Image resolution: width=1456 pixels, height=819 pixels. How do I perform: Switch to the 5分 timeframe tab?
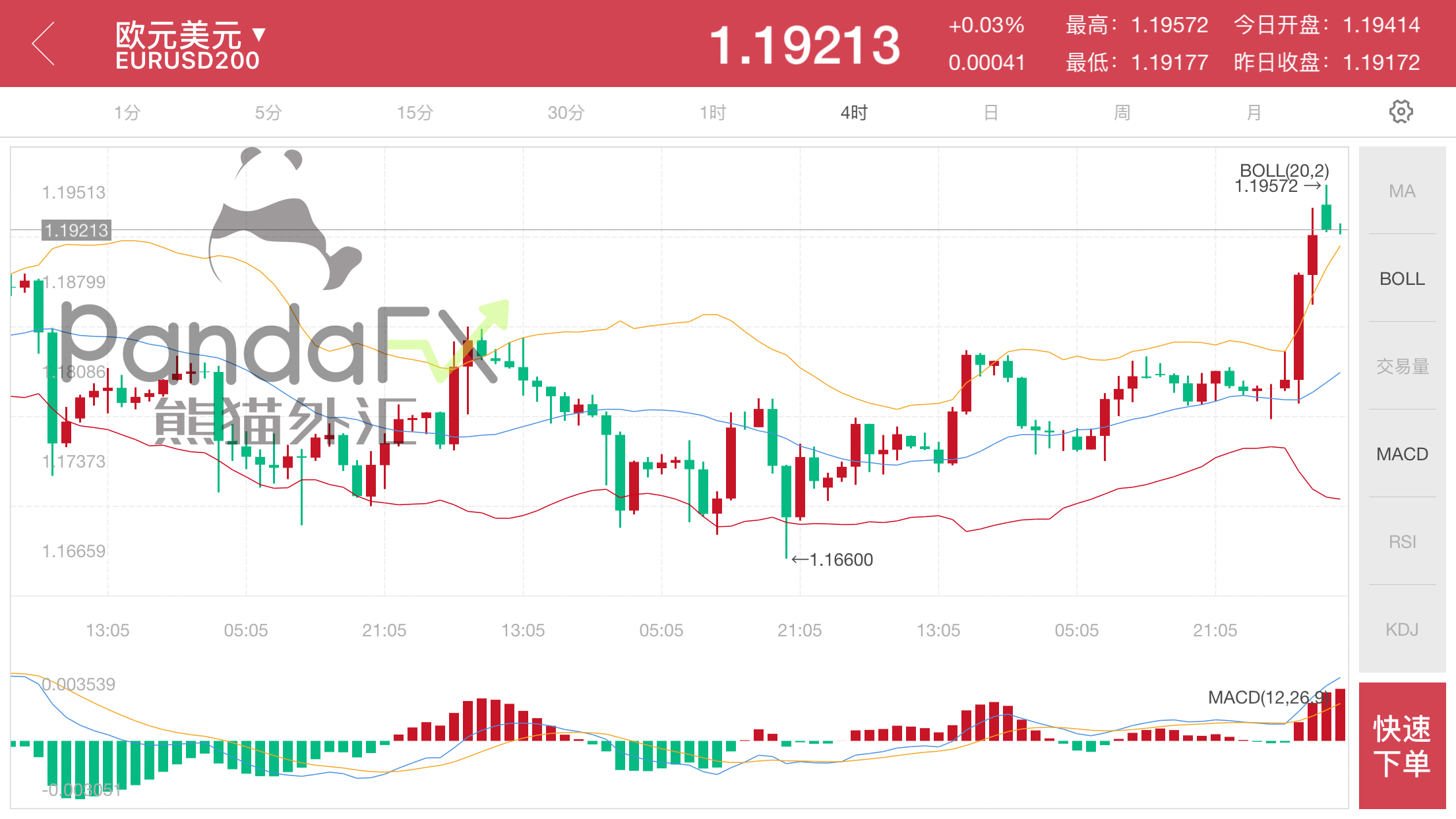[268, 113]
